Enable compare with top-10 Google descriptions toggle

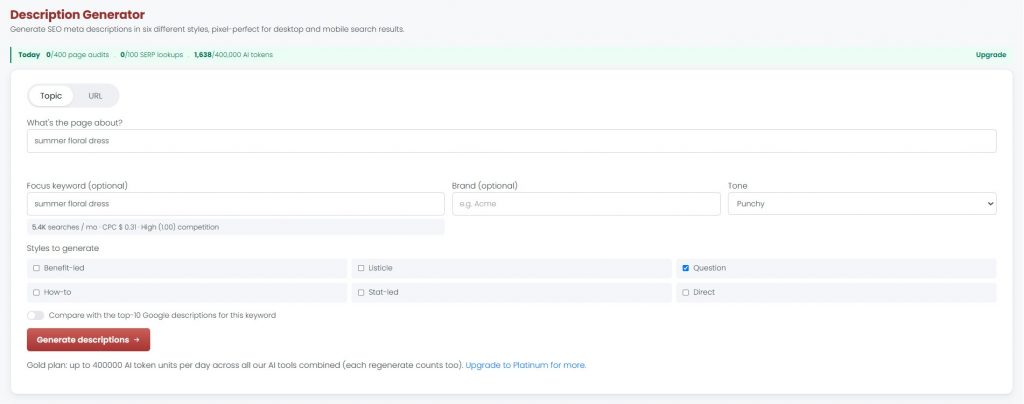(x=36, y=315)
